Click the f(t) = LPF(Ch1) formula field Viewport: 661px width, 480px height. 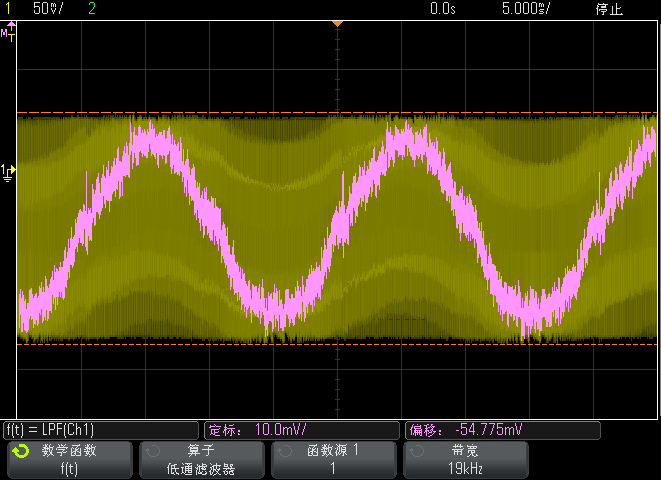[x=100, y=430]
